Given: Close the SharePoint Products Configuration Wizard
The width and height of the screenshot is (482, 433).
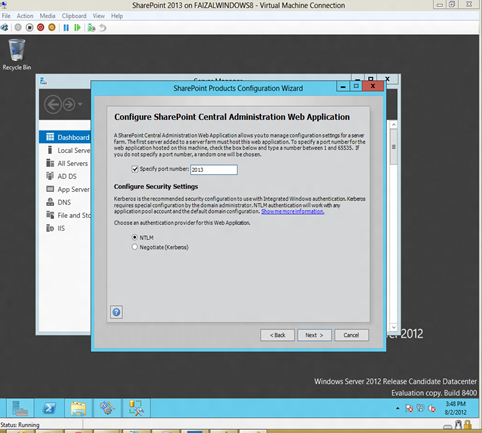Looking at the screenshot, I should click(x=373, y=86).
